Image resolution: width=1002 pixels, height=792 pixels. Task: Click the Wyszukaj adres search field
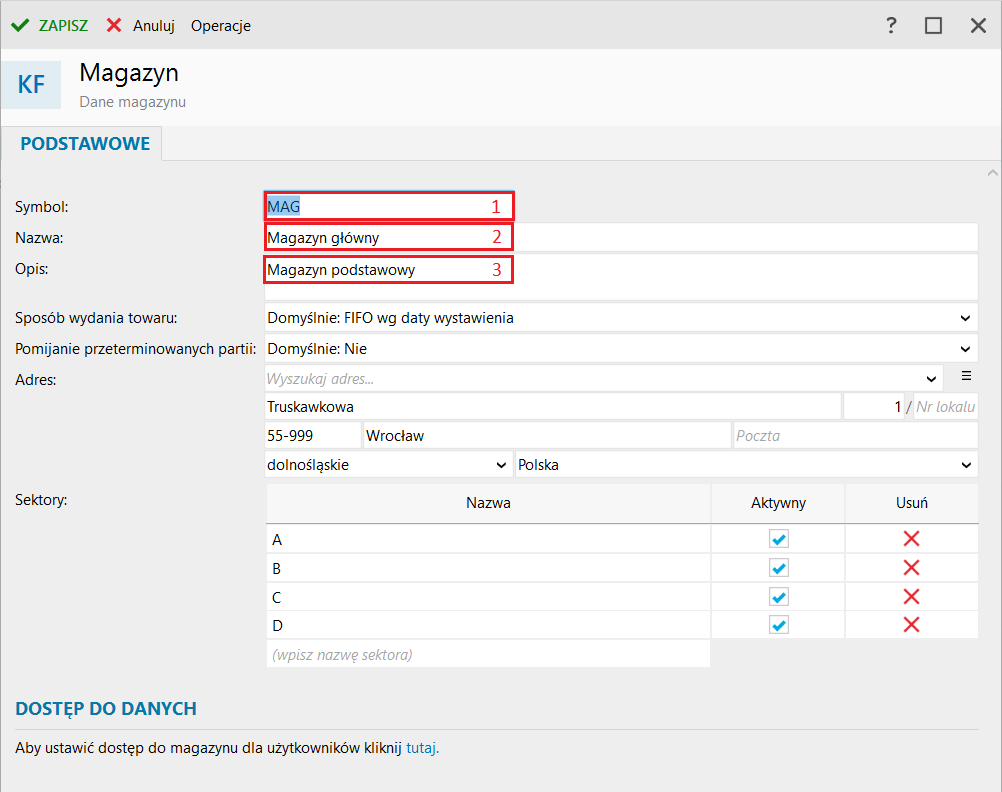595,378
